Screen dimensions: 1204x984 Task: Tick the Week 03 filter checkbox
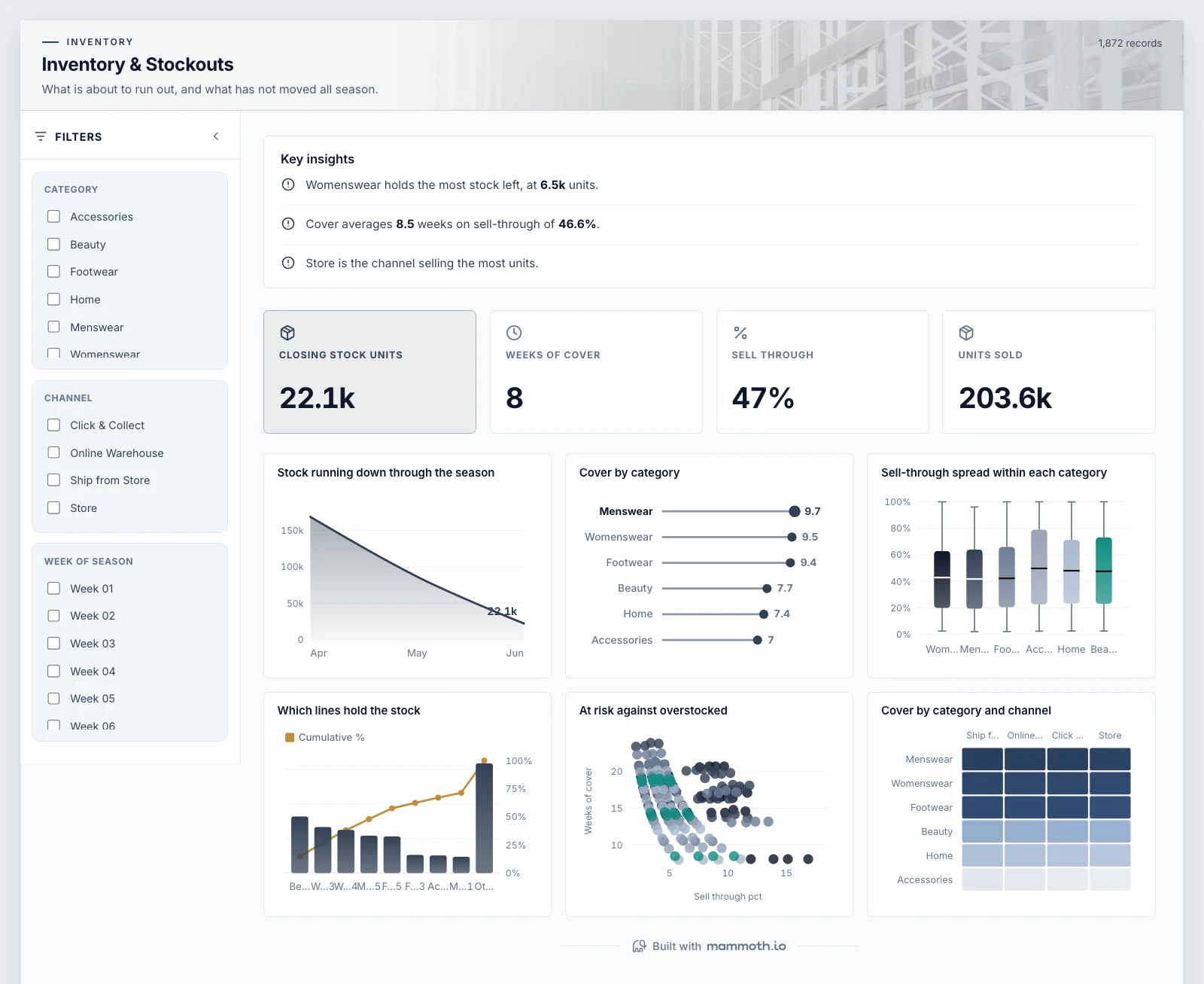(54, 644)
